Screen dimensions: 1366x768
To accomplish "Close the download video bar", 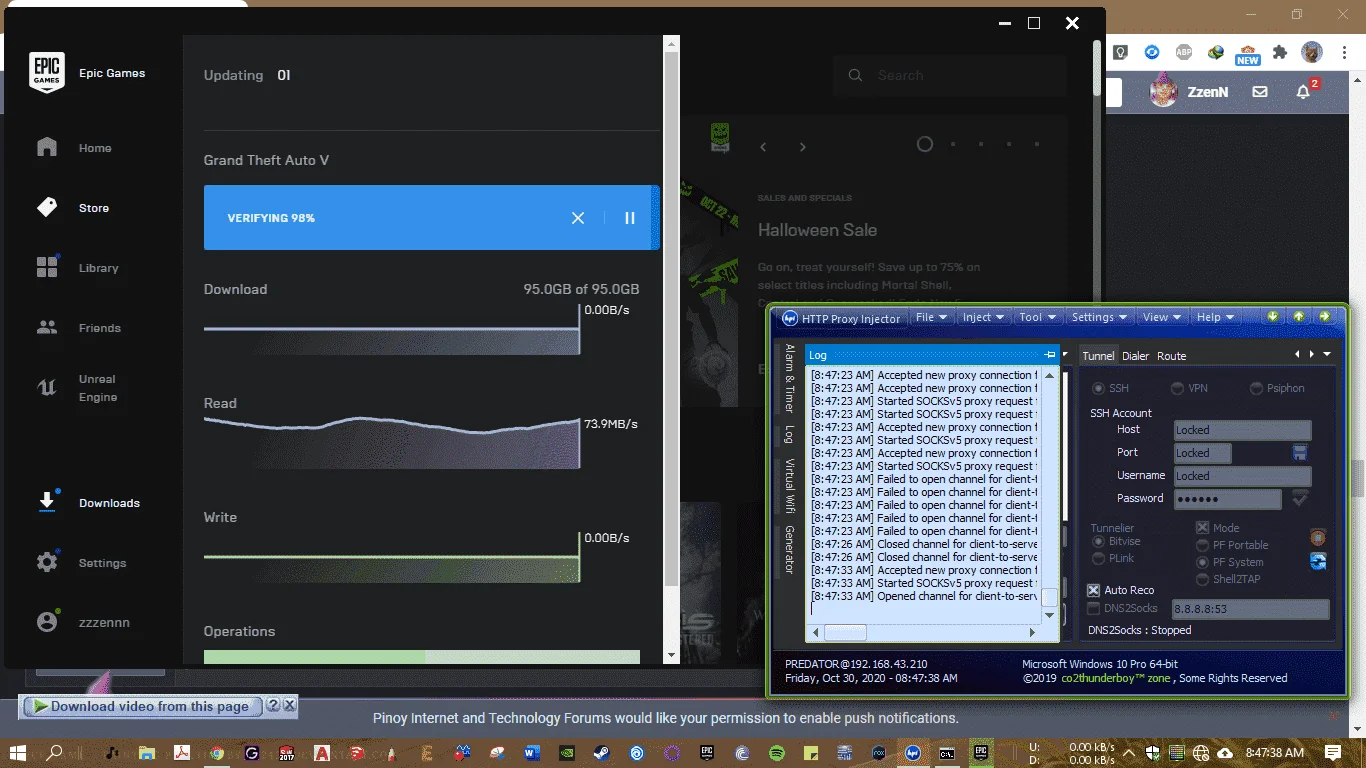I will pyautogui.click(x=289, y=706).
